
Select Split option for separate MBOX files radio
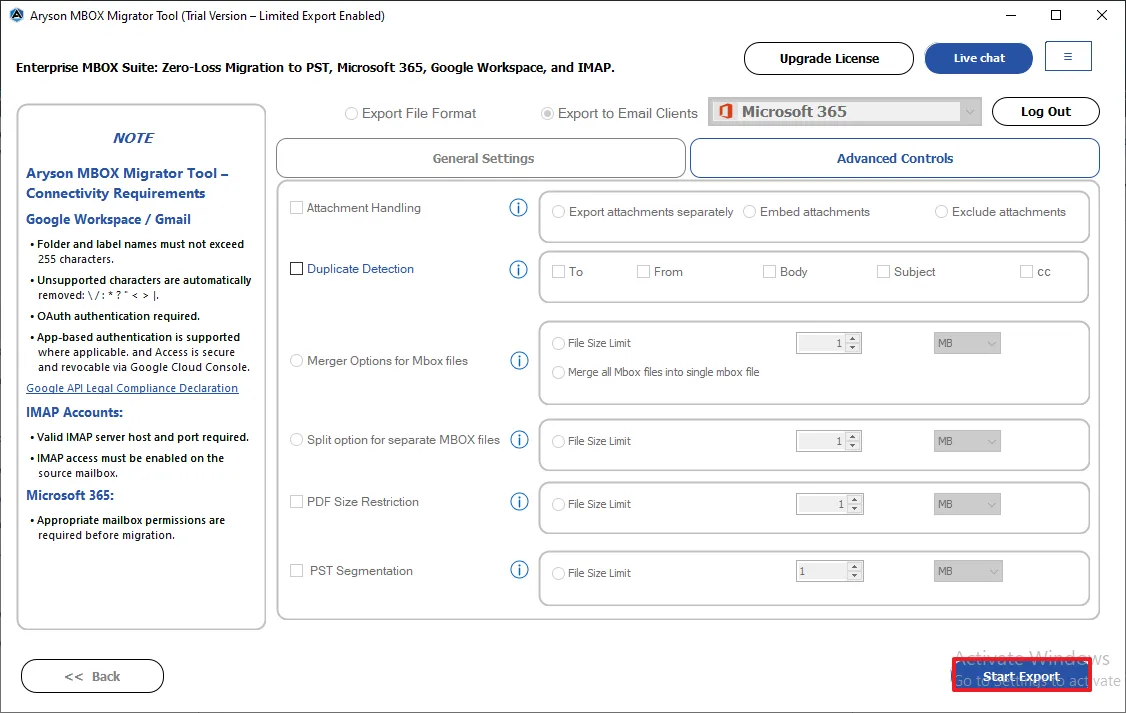coord(296,439)
